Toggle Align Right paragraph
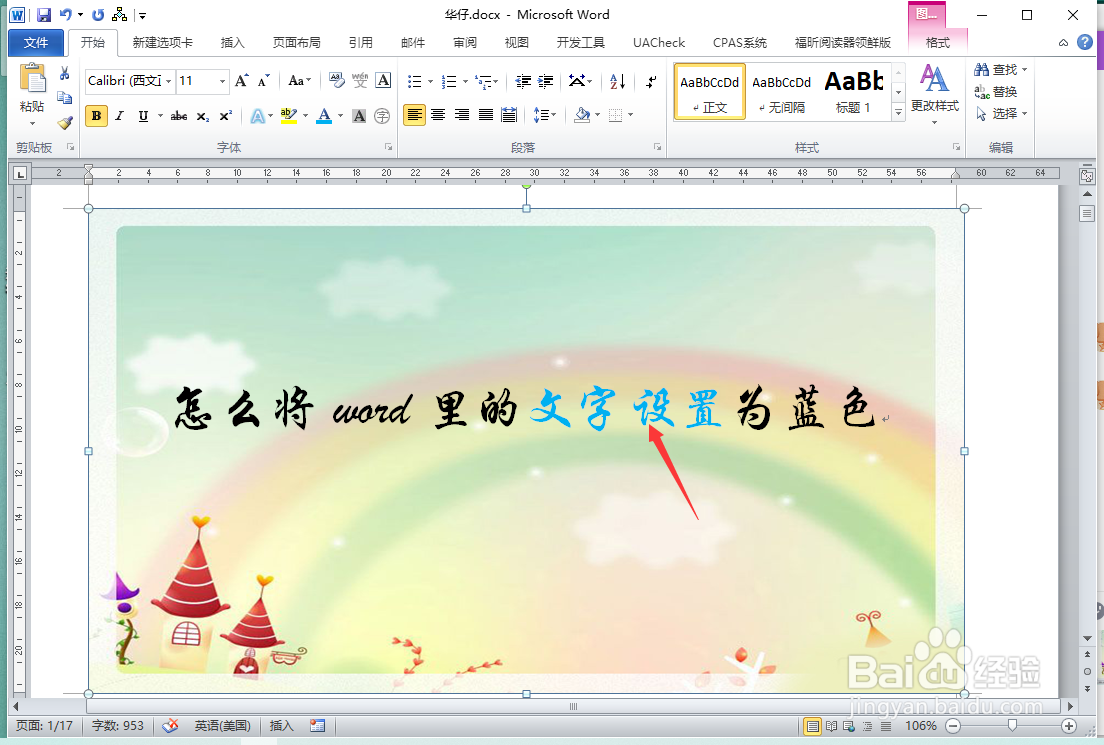 coord(462,115)
